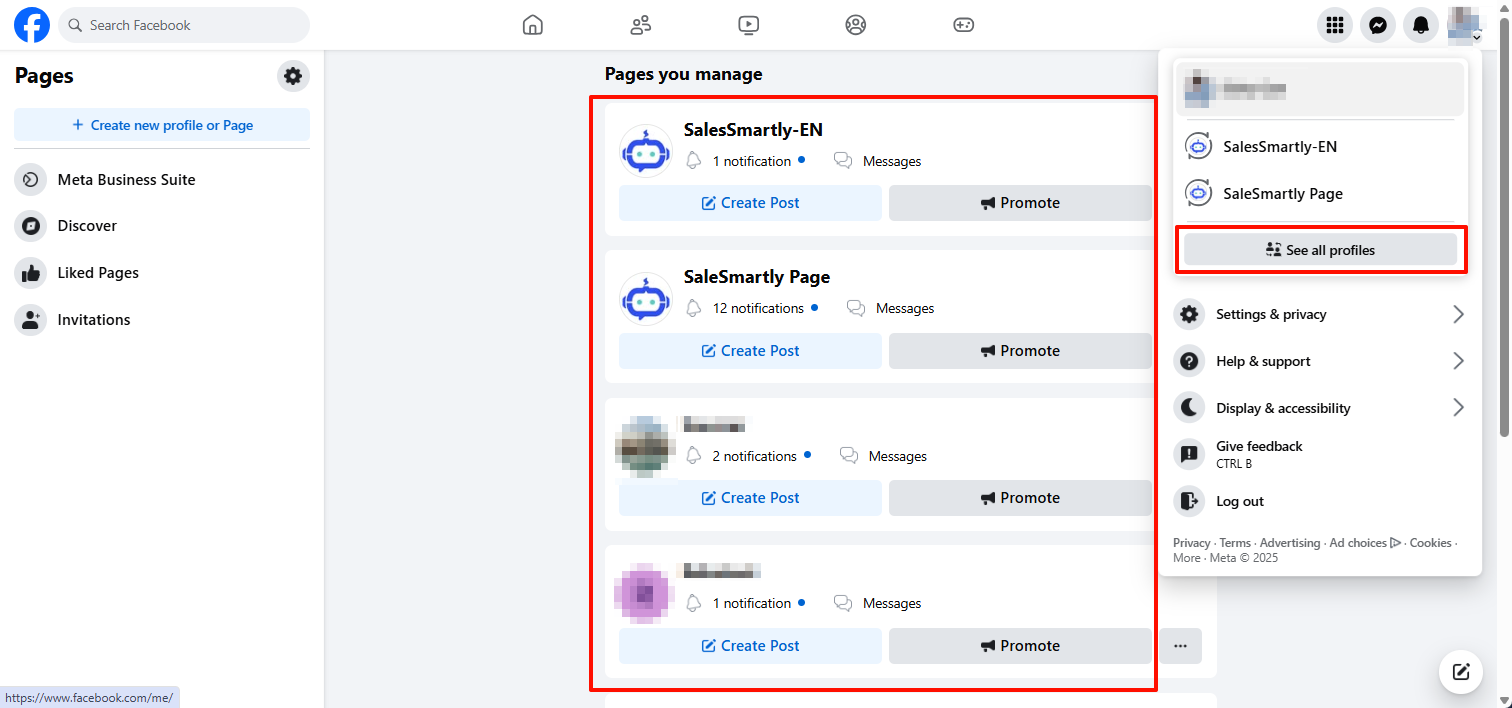Open the Home feed icon
The image size is (1512, 708).
coord(533,25)
